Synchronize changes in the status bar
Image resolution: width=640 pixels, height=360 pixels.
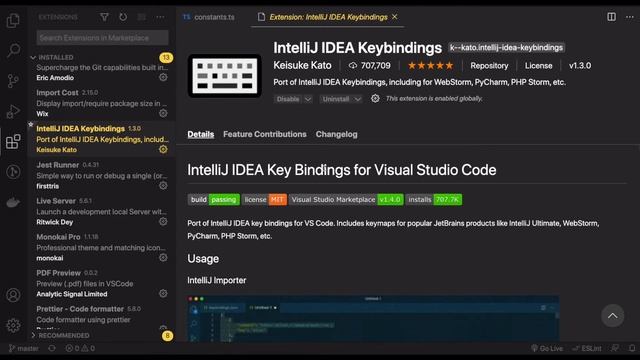tap(52, 348)
